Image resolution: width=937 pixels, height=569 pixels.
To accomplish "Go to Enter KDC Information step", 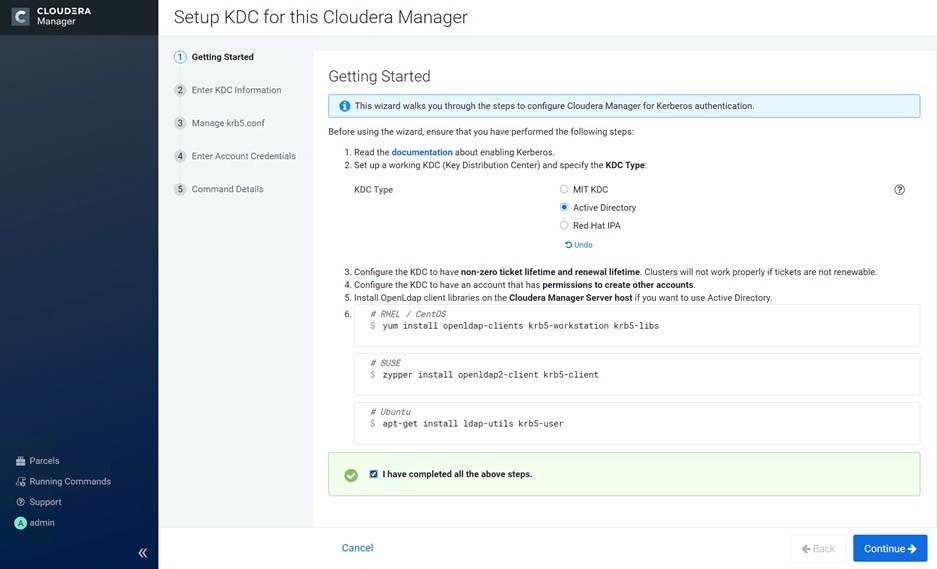I will (x=236, y=90).
